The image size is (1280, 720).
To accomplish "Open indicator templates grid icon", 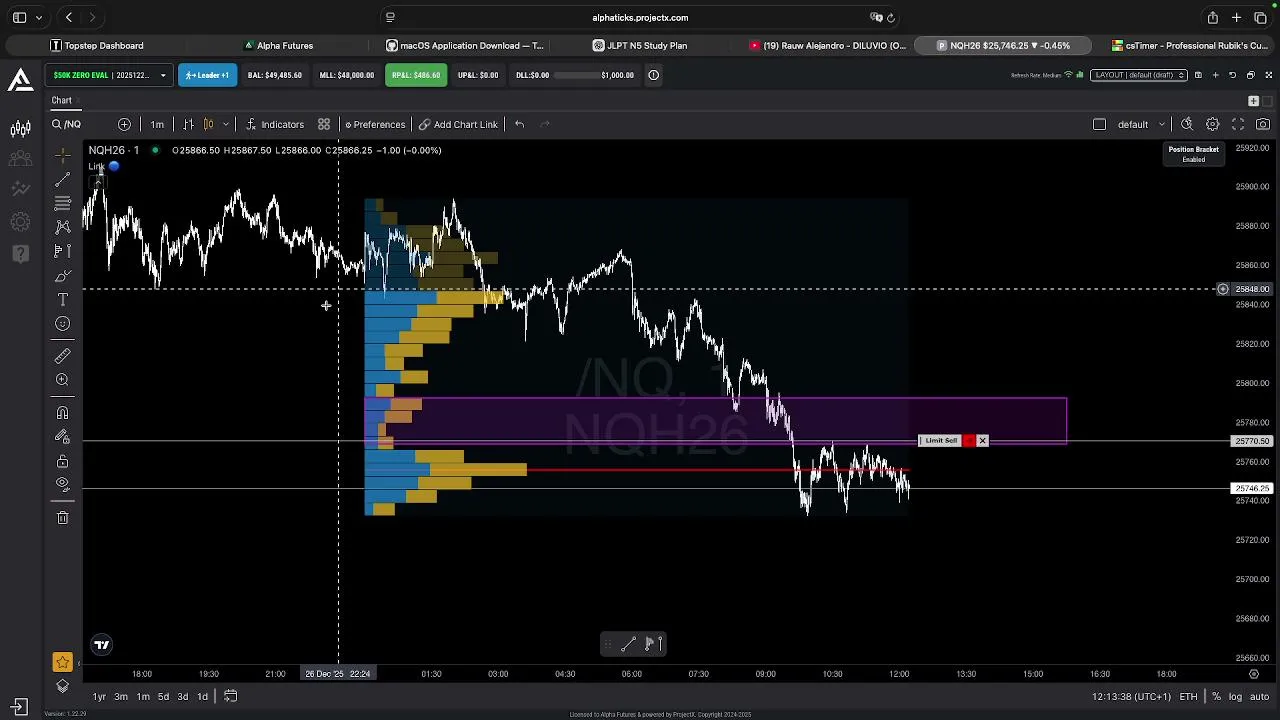I will click(324, 124).
